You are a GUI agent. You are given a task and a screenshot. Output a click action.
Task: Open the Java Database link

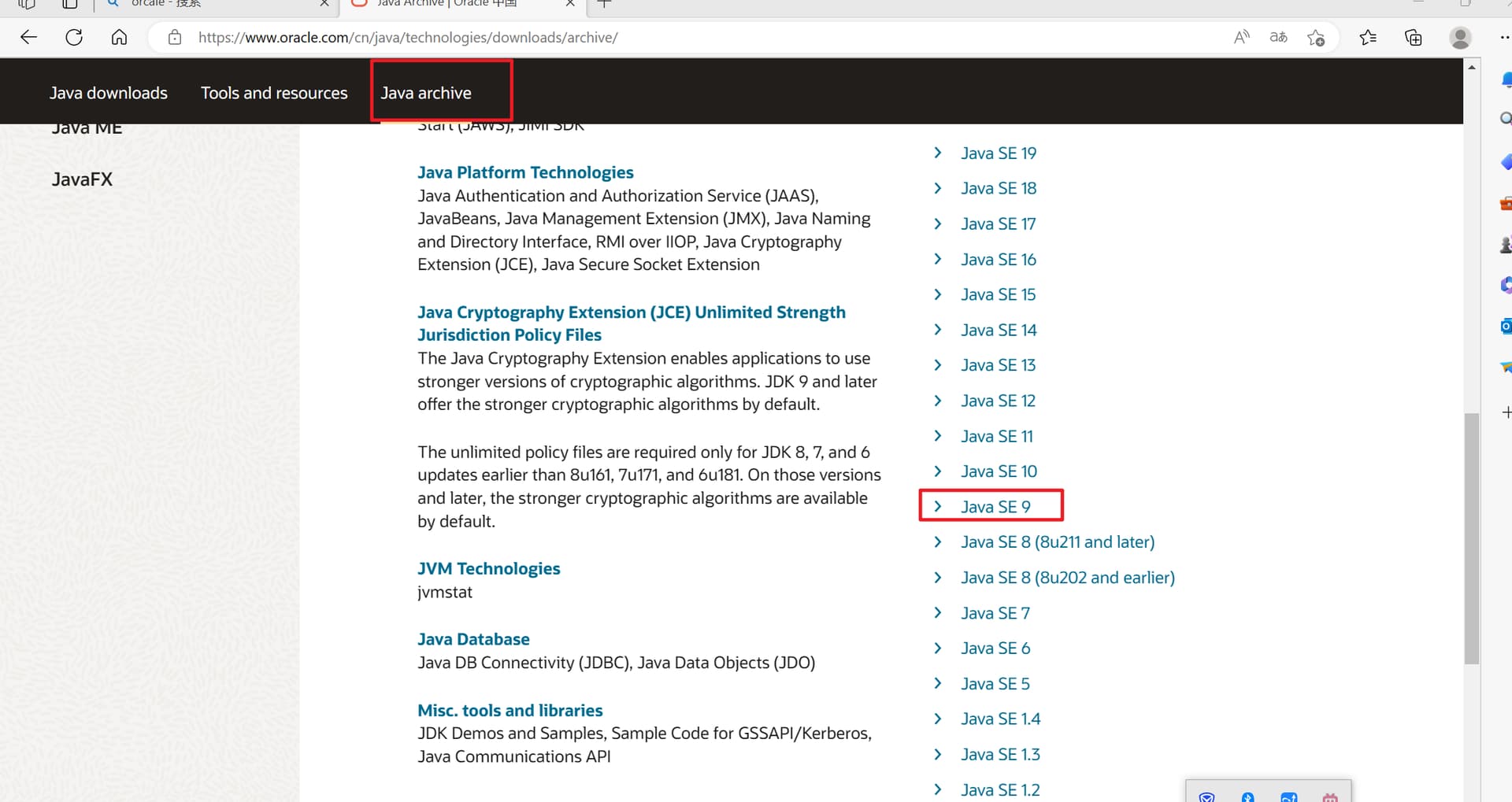(x=473, y=640)
